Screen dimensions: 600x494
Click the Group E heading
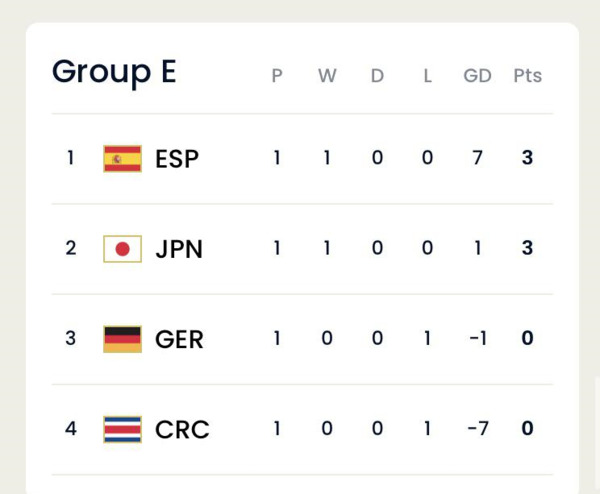(x=114, y=72)
